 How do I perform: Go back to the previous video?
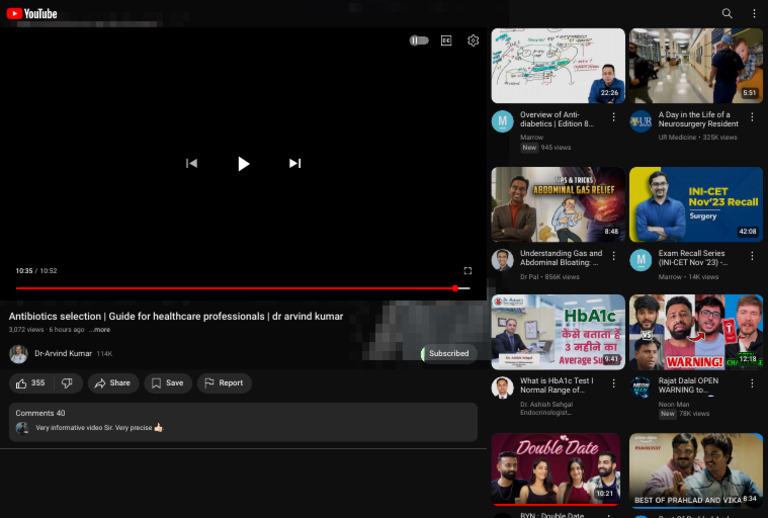pos(192,163)
